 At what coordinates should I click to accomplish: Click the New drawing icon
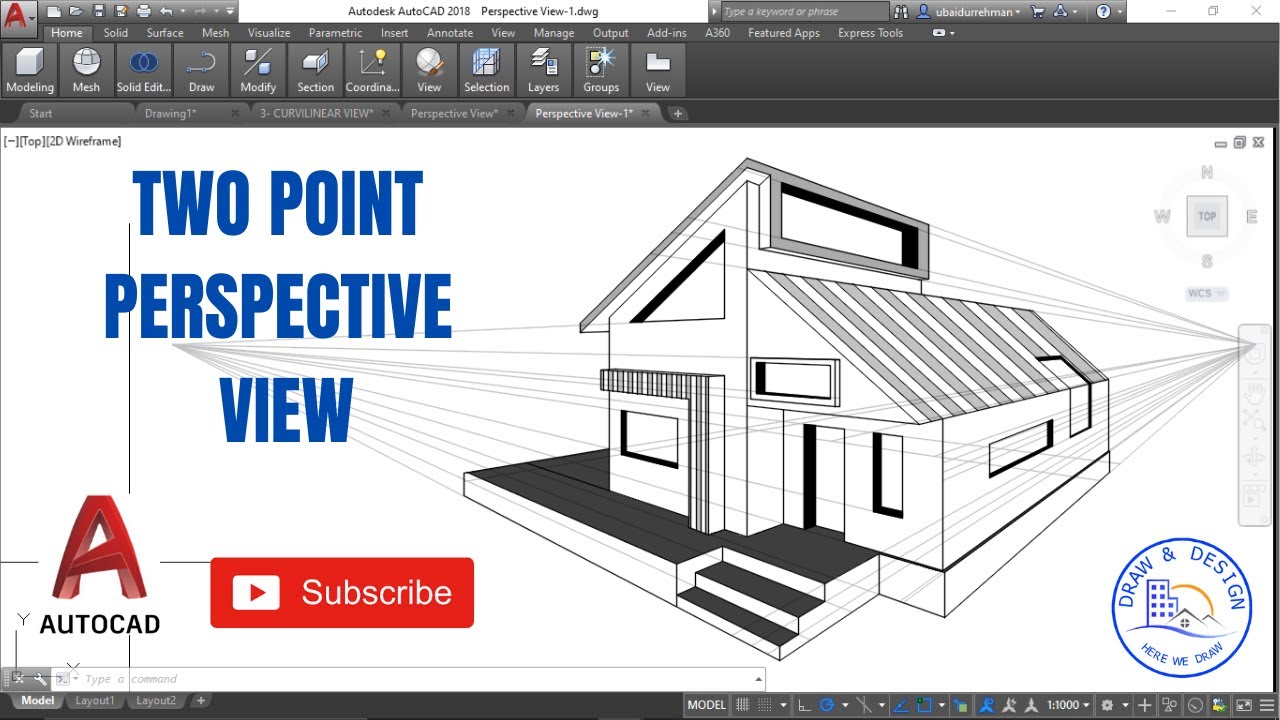tap(54, 12)
